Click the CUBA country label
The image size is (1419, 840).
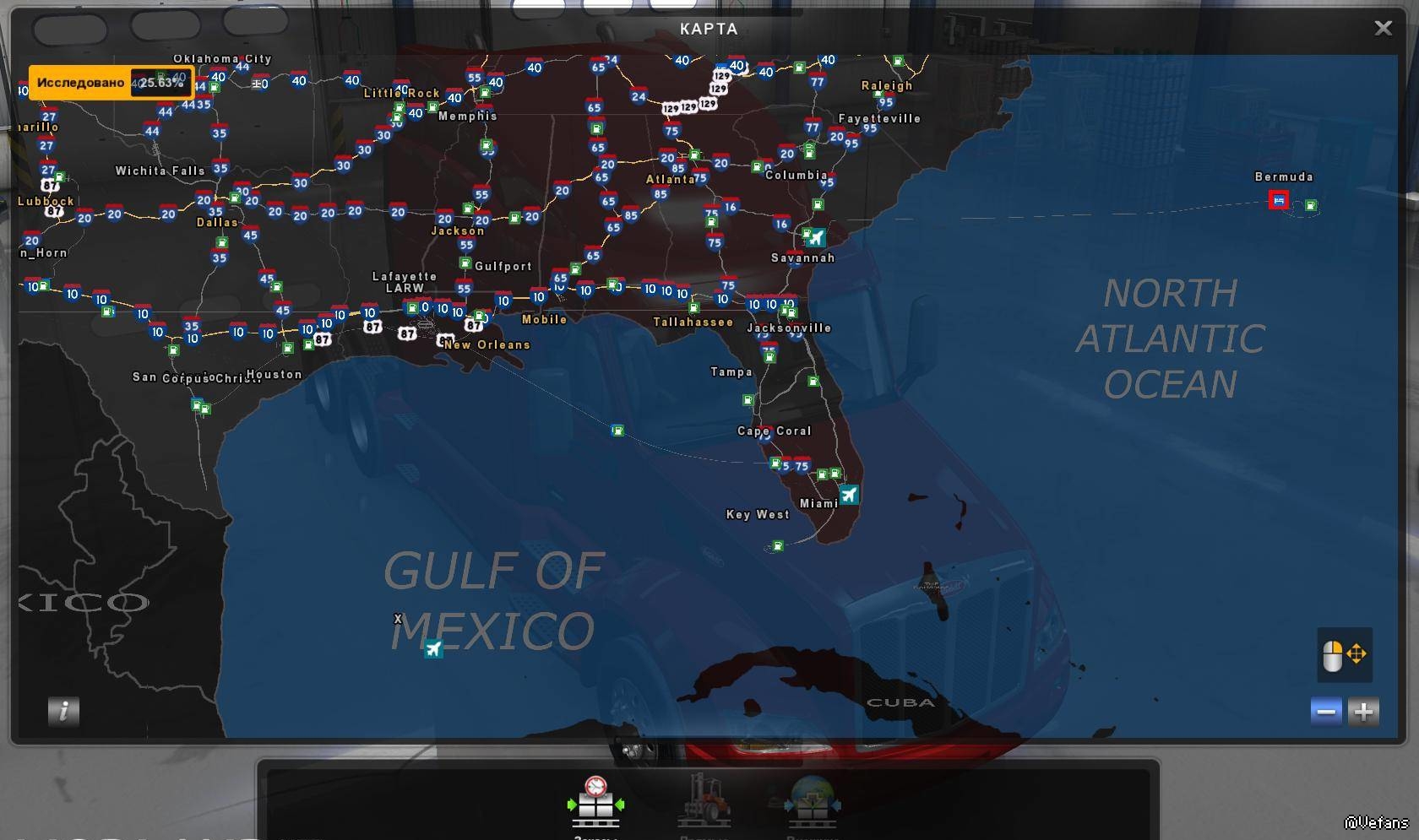point(900,702)
